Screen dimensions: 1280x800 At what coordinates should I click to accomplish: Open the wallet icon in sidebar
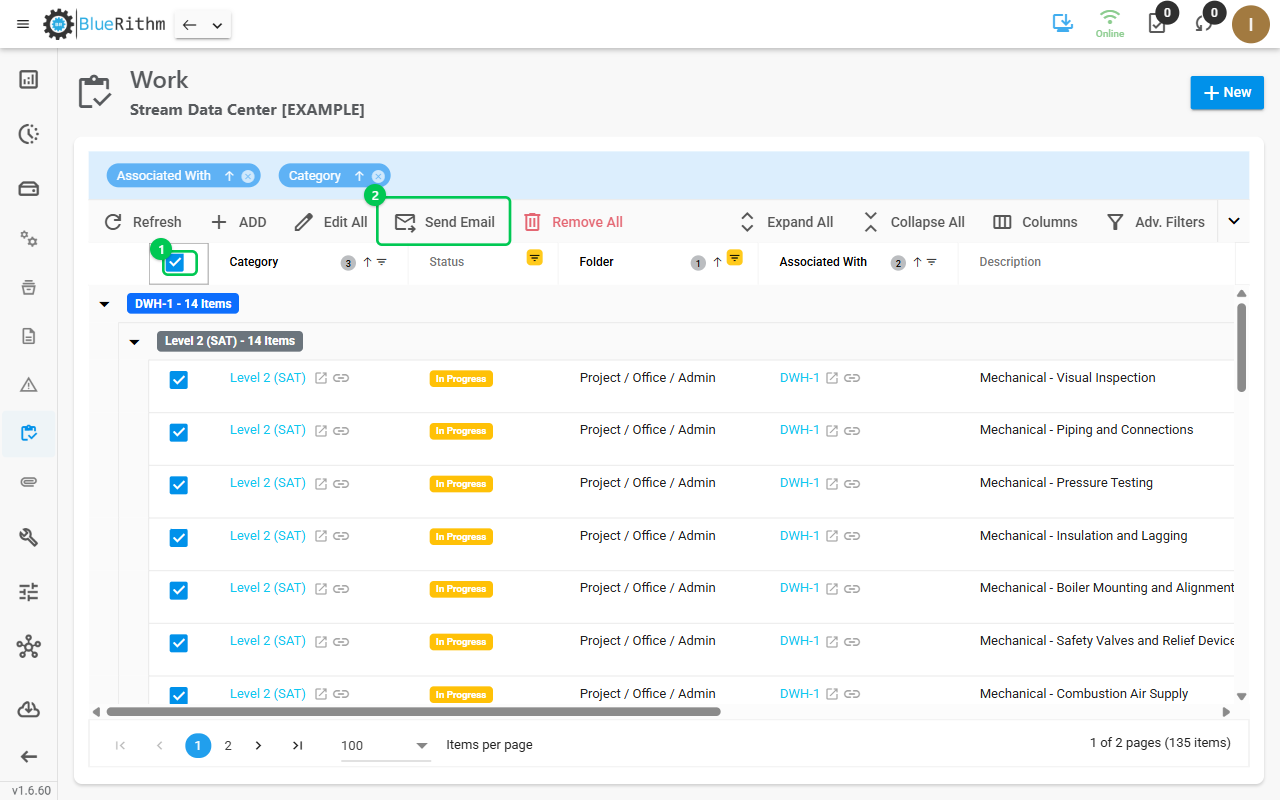pyautogui.click(x=29, y=189)
